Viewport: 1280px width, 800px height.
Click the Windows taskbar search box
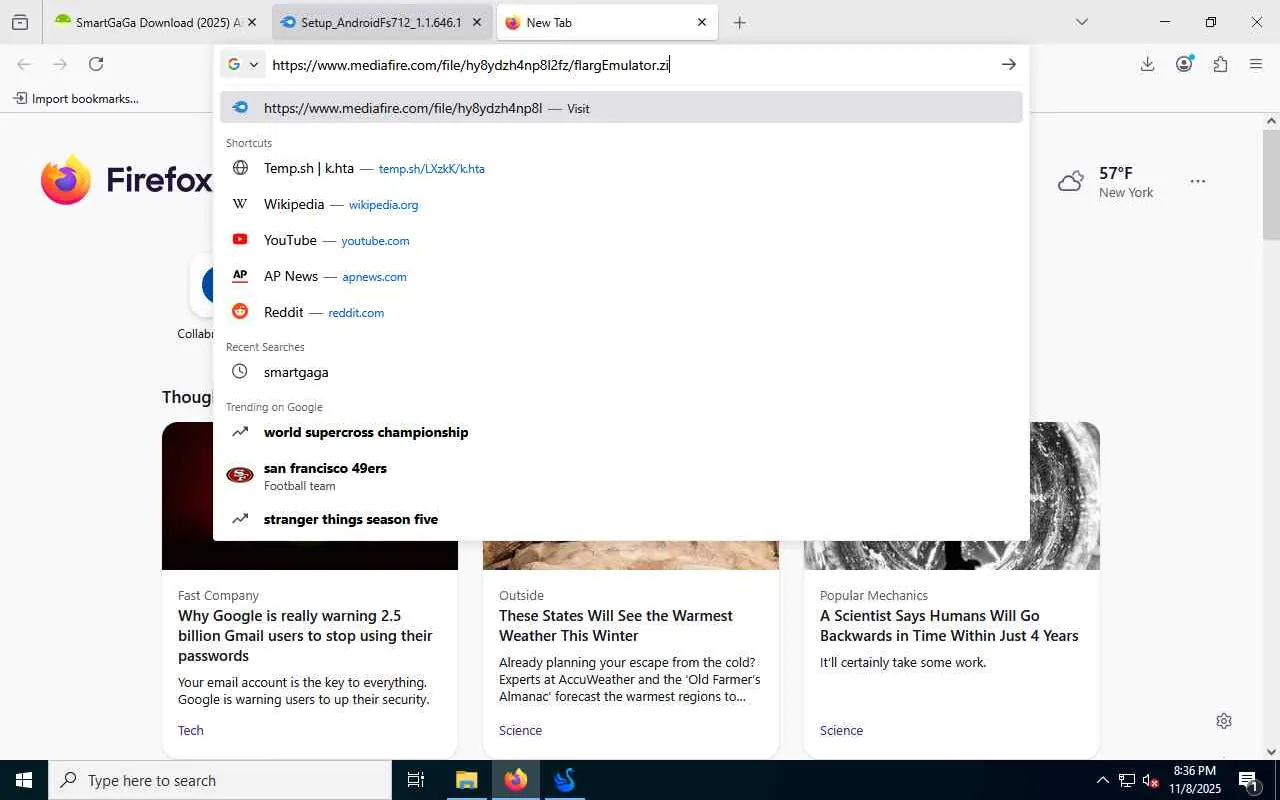pyautogui.click(x=220, y=780)
